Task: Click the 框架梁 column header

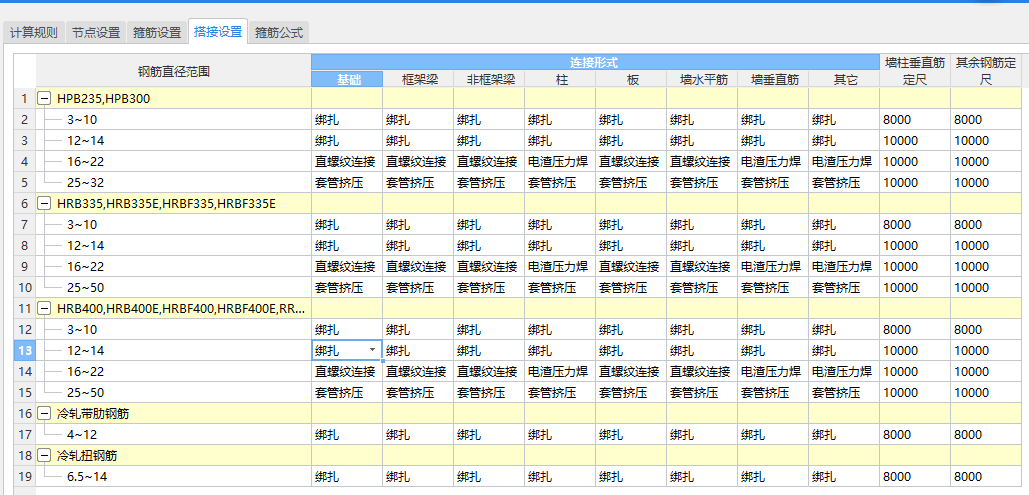Action: pyautogui.click(x=418, y=79)
